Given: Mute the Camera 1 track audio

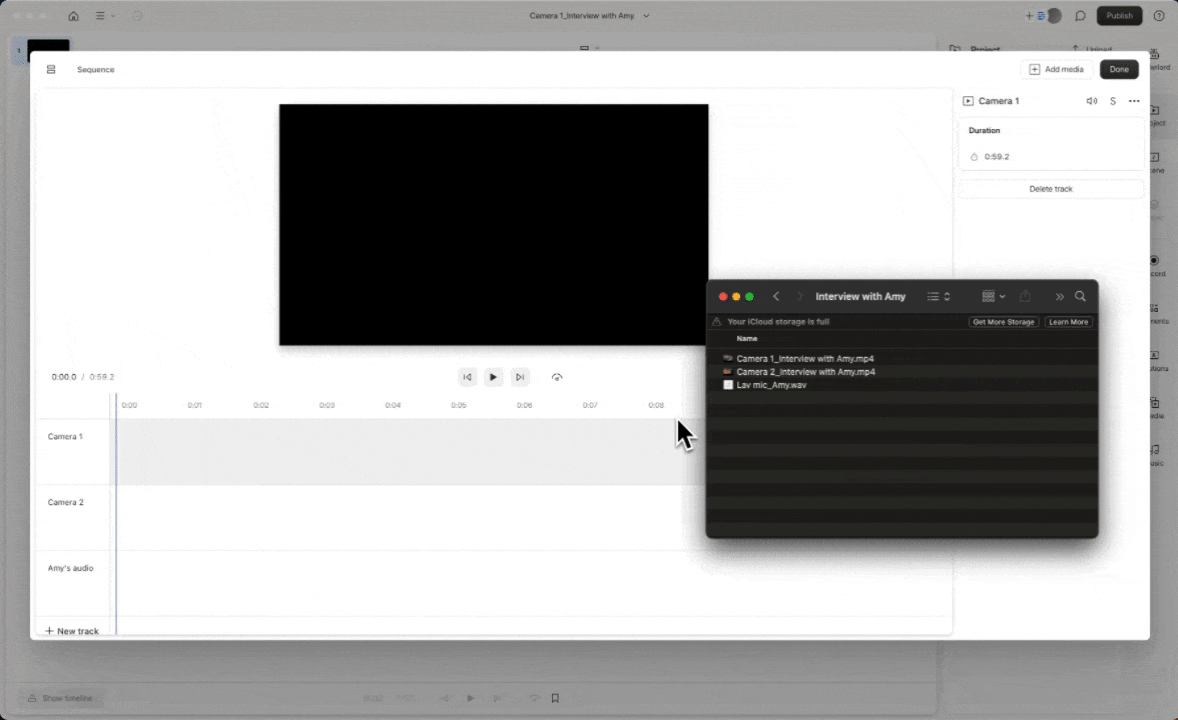Looking at the screenshot, I should coord(1091,101).
